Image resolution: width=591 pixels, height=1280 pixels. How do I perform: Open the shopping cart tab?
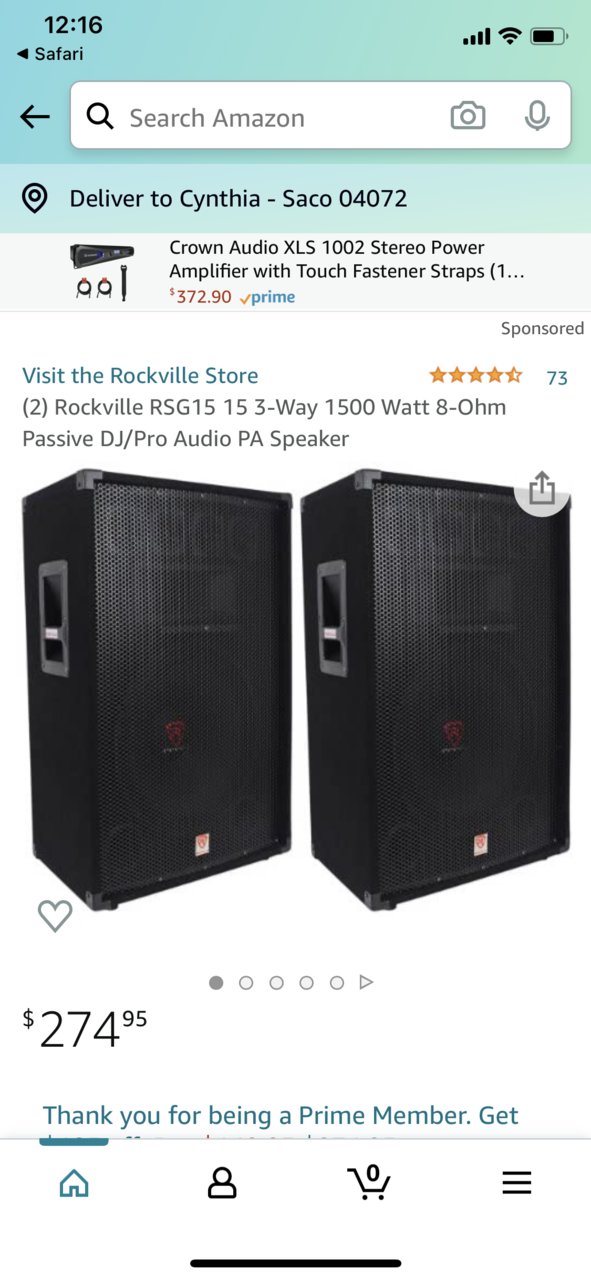(x=369, y=1182)
